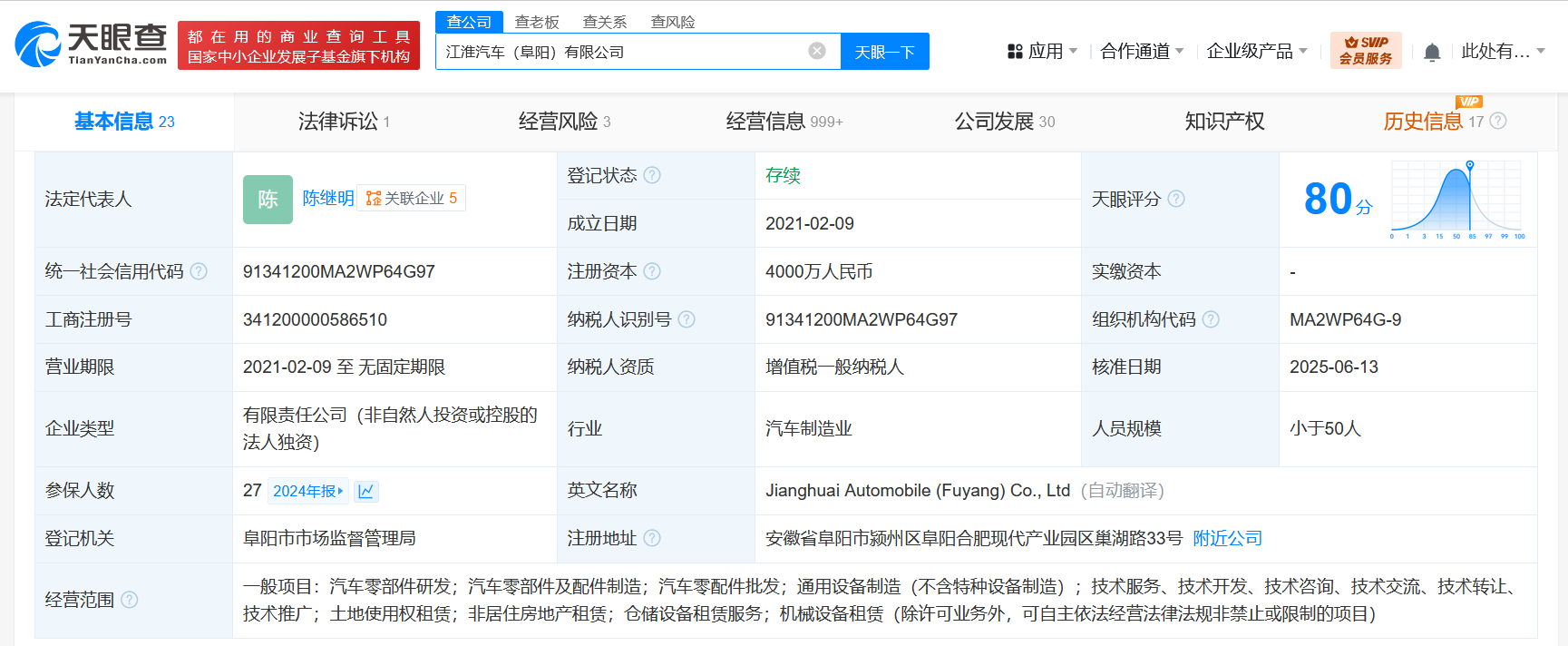Viewport: 1568px width, 646px height.
Task: Open help icon next to 组织机构代码
Action: tap(1211, 319)
